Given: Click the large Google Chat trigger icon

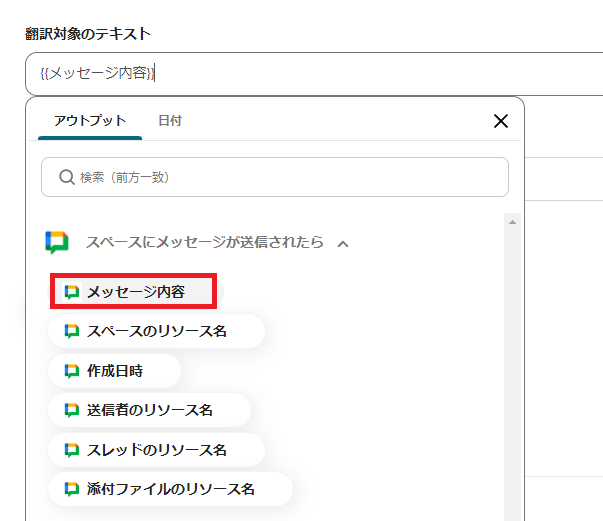Looking at the screenshot, I should 57,243.
